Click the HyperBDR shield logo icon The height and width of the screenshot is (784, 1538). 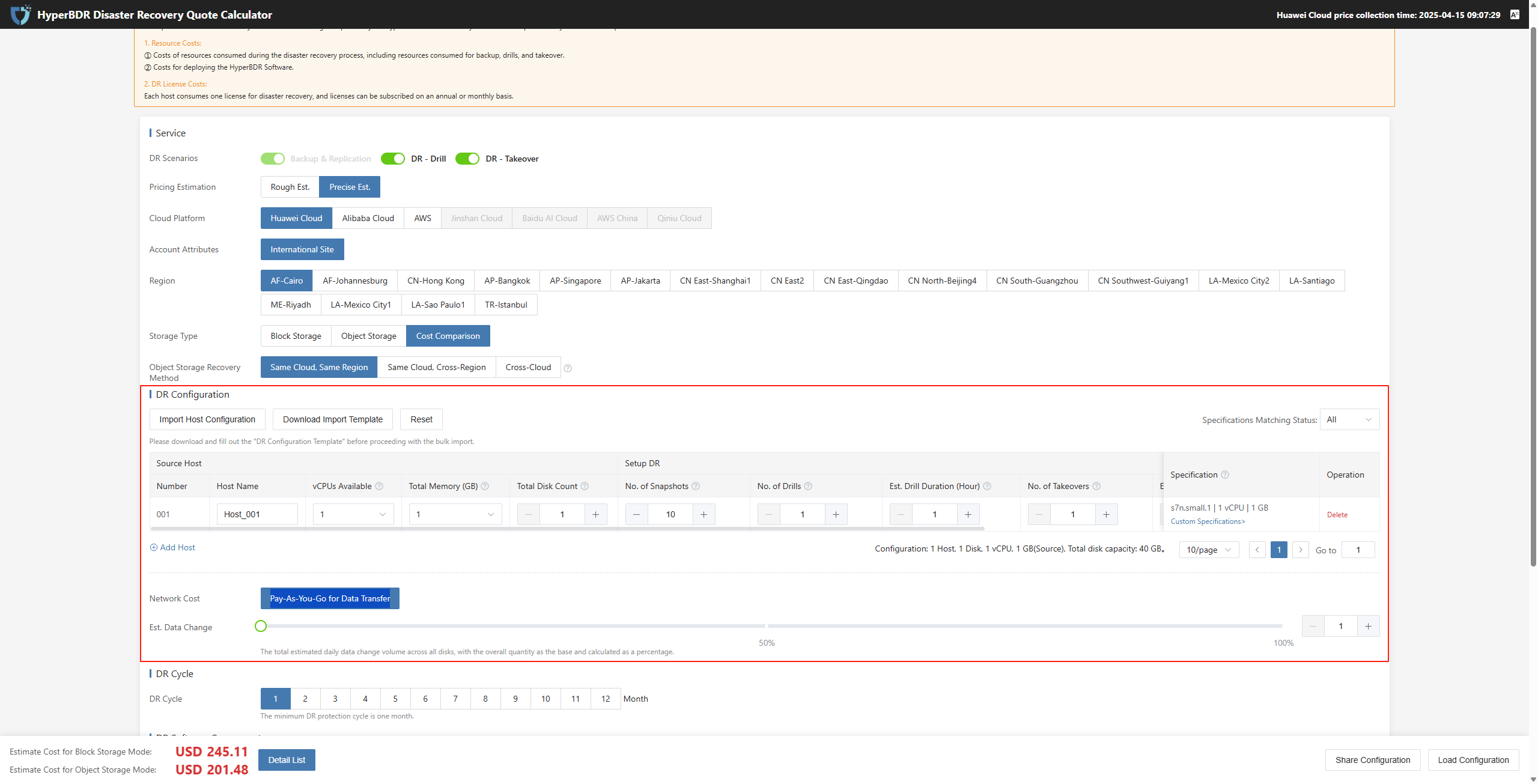click(21, 14)
